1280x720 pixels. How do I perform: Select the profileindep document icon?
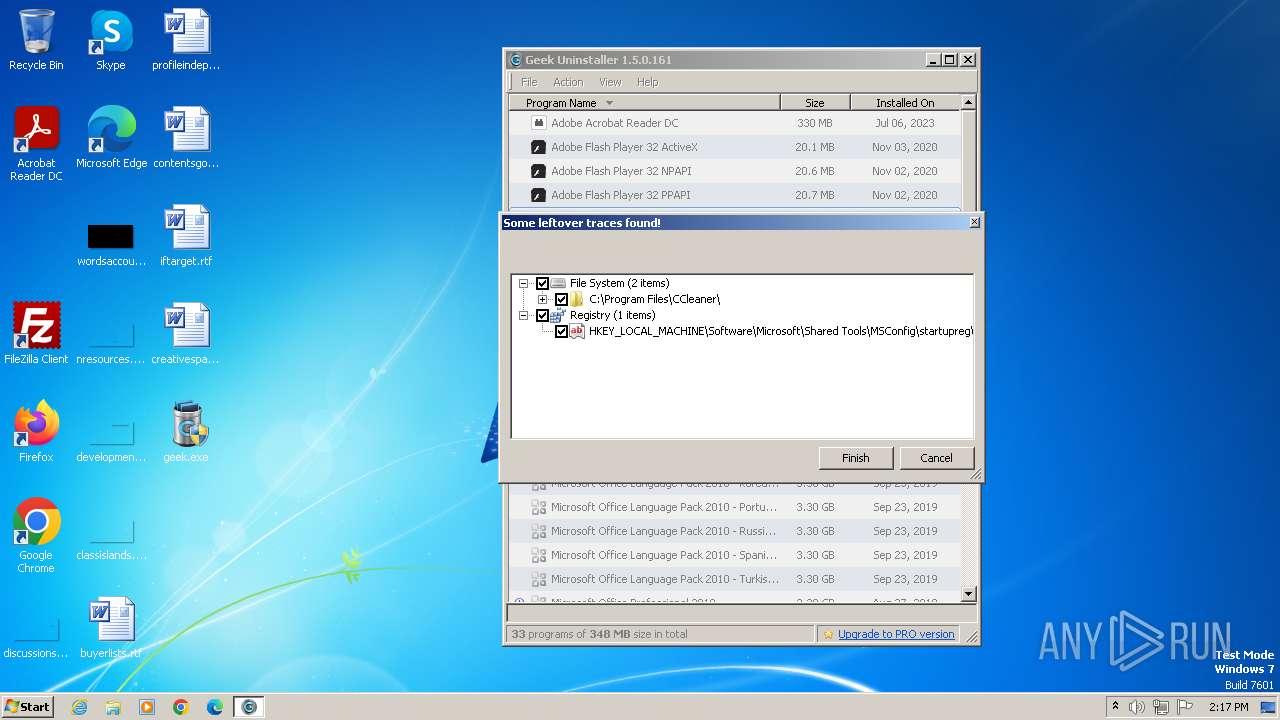coord(186,40)
